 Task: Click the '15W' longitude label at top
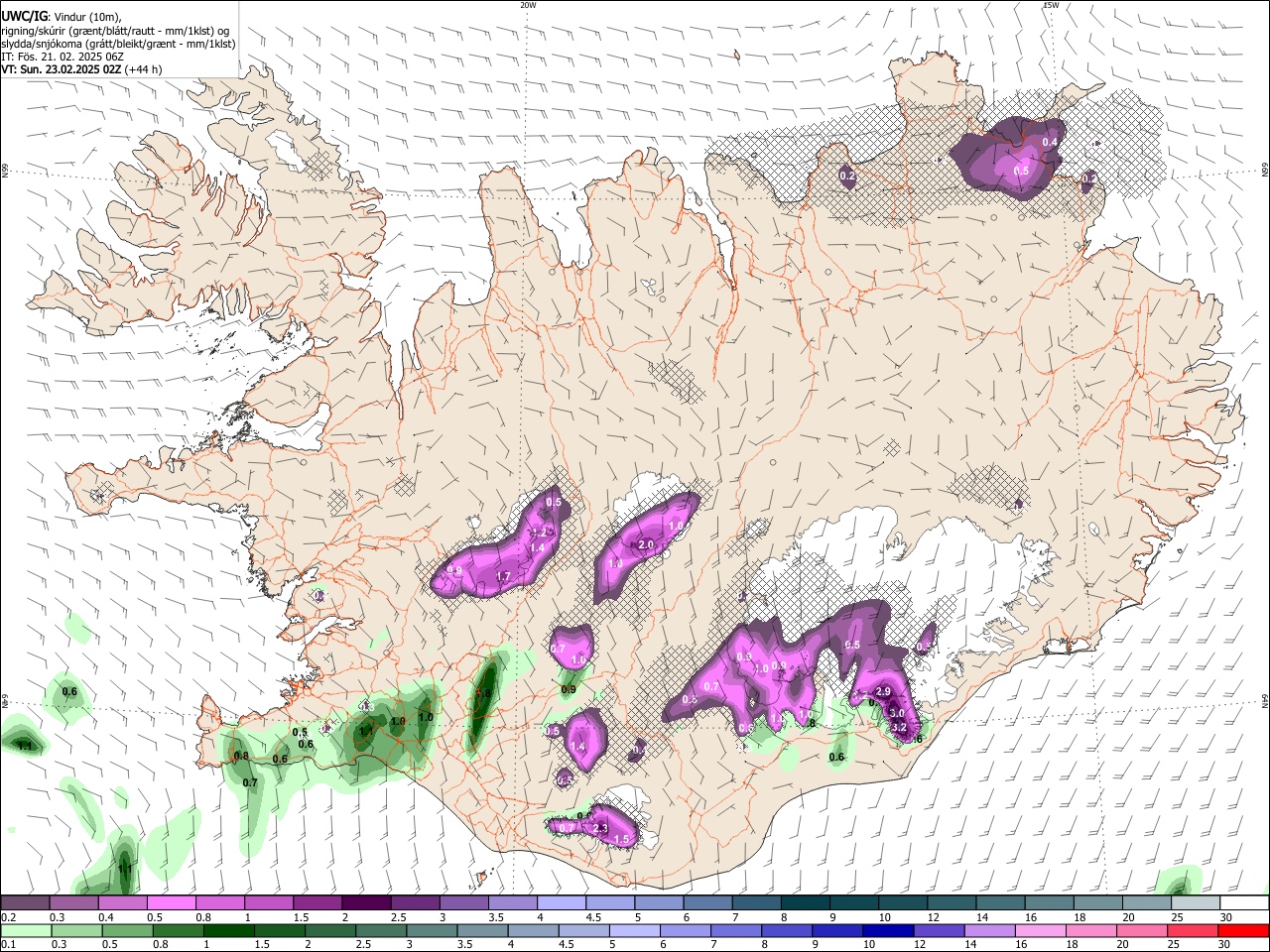(1051, 5)
